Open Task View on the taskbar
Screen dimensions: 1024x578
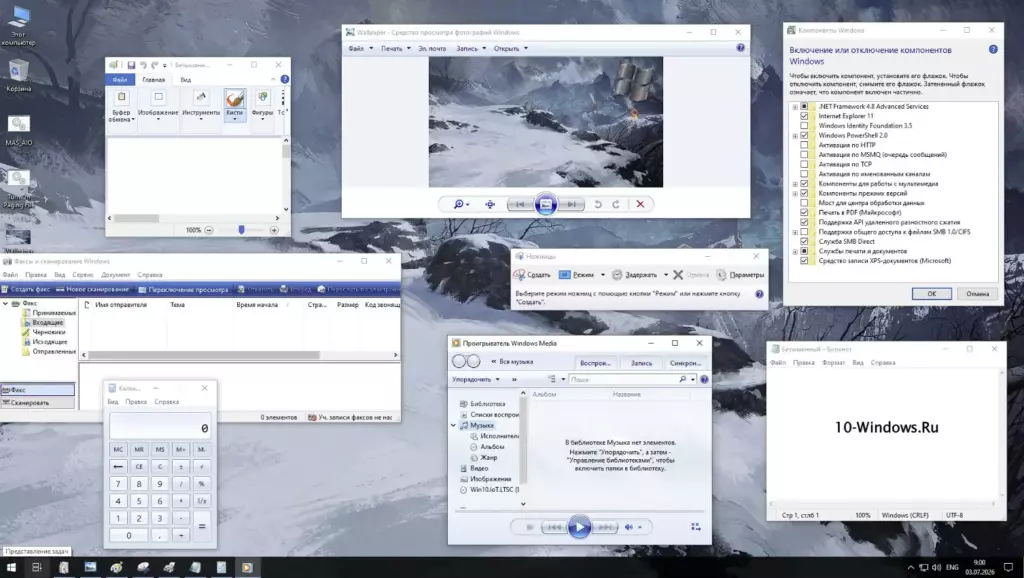click(37, 568)
